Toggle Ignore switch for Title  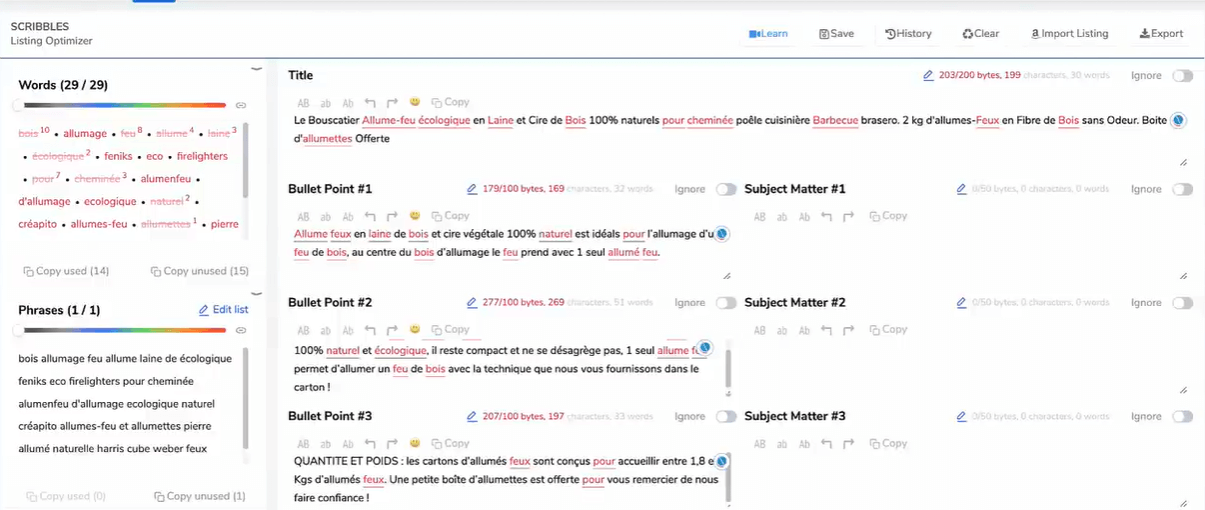coord(1182,76)
